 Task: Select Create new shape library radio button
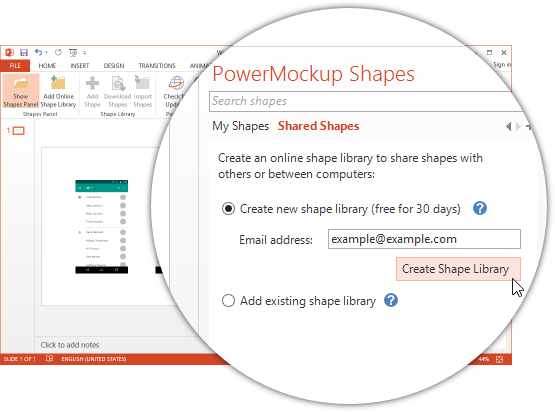tap(228, 208)
